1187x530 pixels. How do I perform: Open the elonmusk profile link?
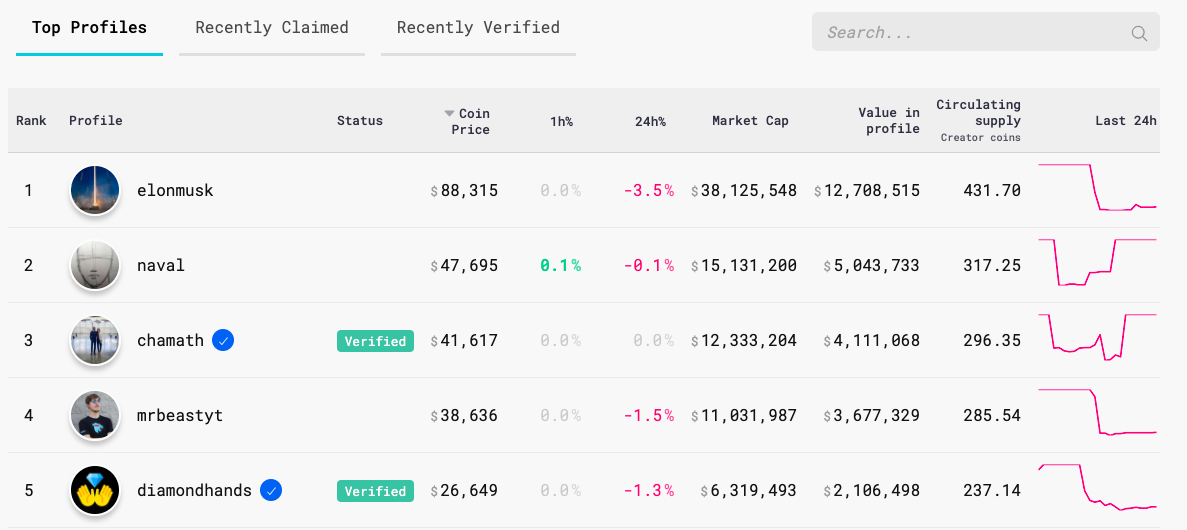tap(175, 191)
